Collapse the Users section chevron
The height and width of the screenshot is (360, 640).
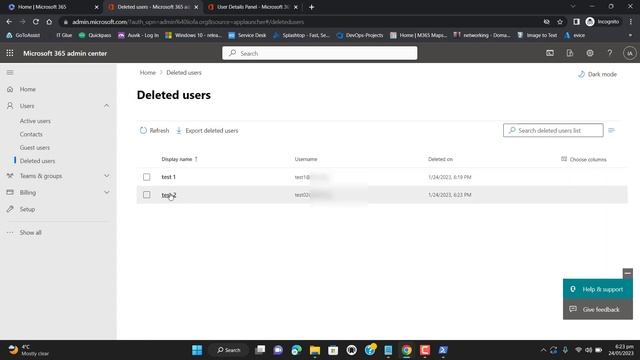click(x=107, y=106)
